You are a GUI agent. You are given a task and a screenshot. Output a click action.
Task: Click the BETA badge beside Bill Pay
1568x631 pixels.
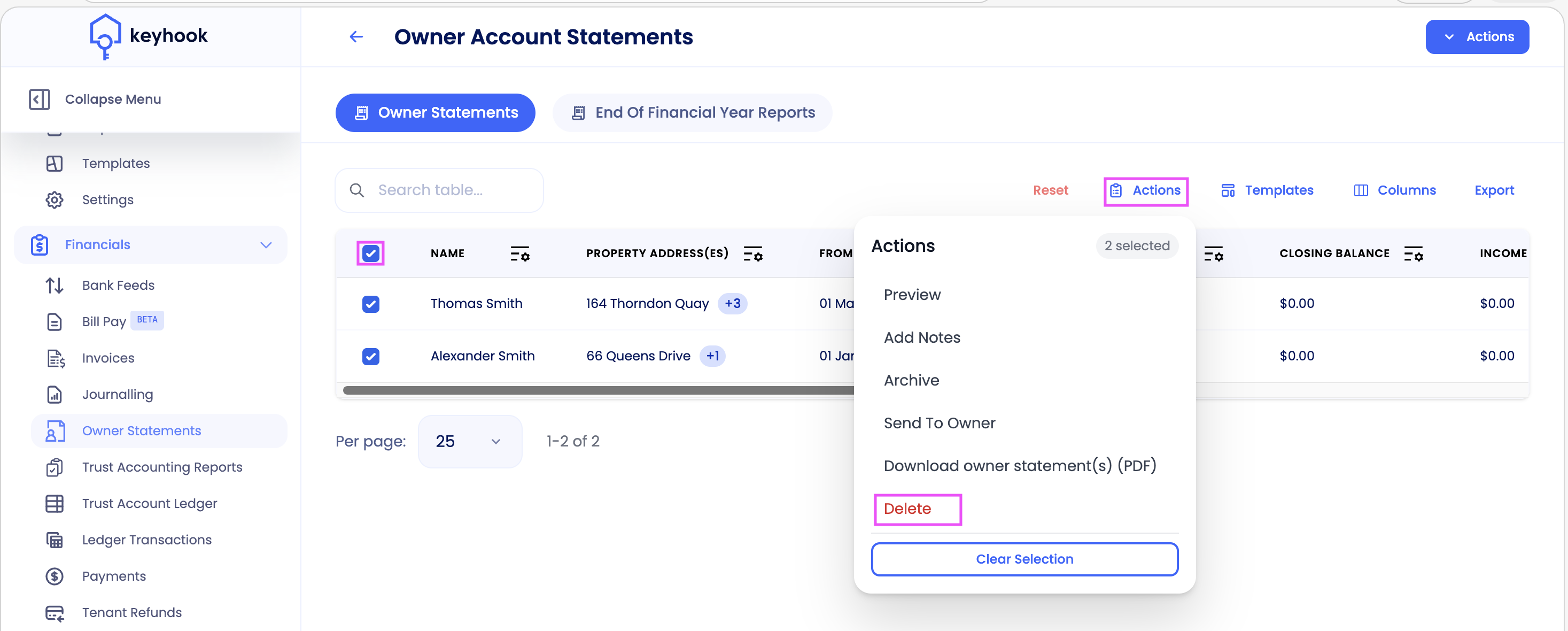146,320
